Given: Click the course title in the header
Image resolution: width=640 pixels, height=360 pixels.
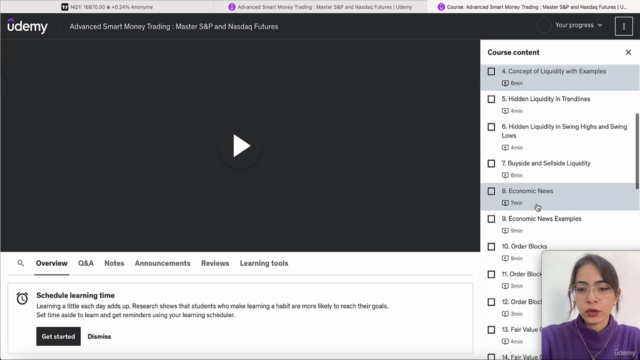Looking at the screenshot, I should 174,27.
